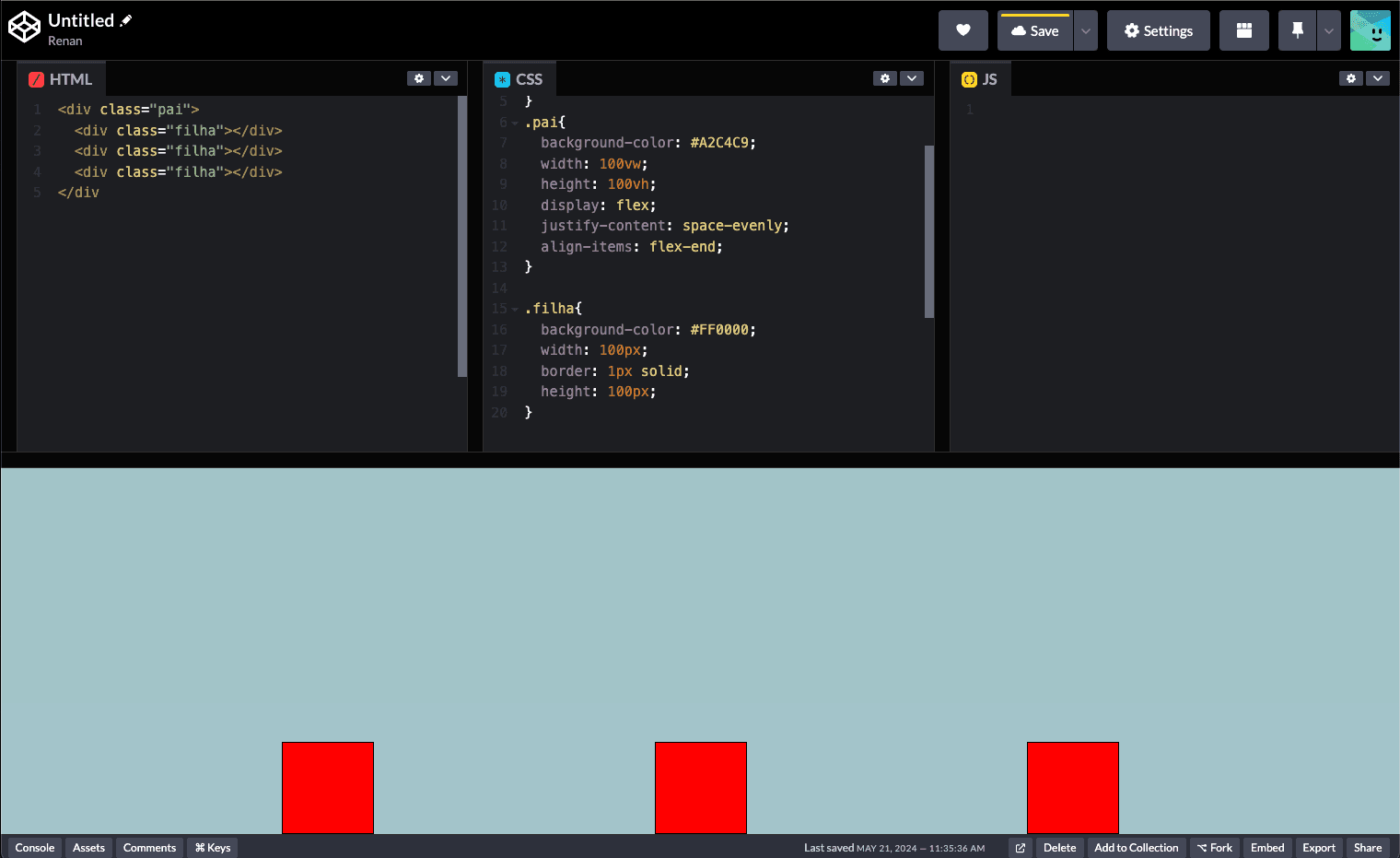Open the HTML editor dropdown chevron

[446, 78]
